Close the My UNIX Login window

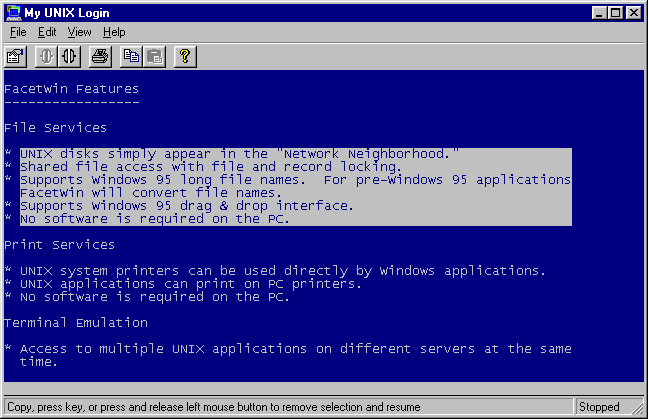click(x=633, y=13)
